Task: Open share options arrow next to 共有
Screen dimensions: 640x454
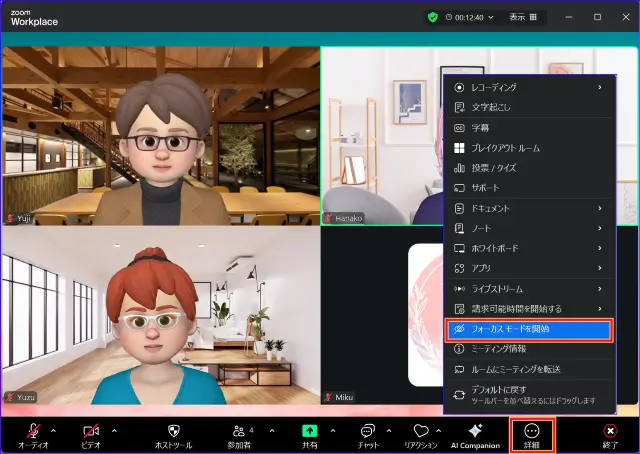Action: pyautogui.click(x=333, y=431)
